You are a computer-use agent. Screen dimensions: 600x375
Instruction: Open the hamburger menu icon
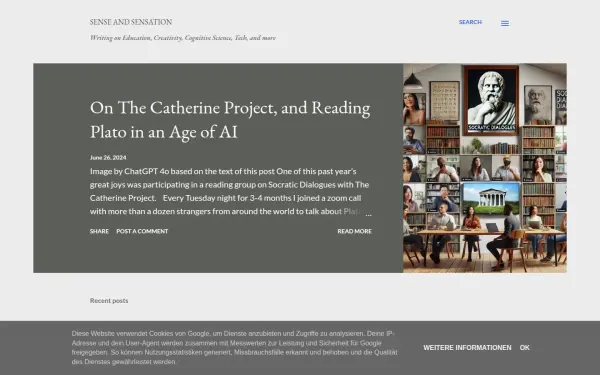[505, 23]
